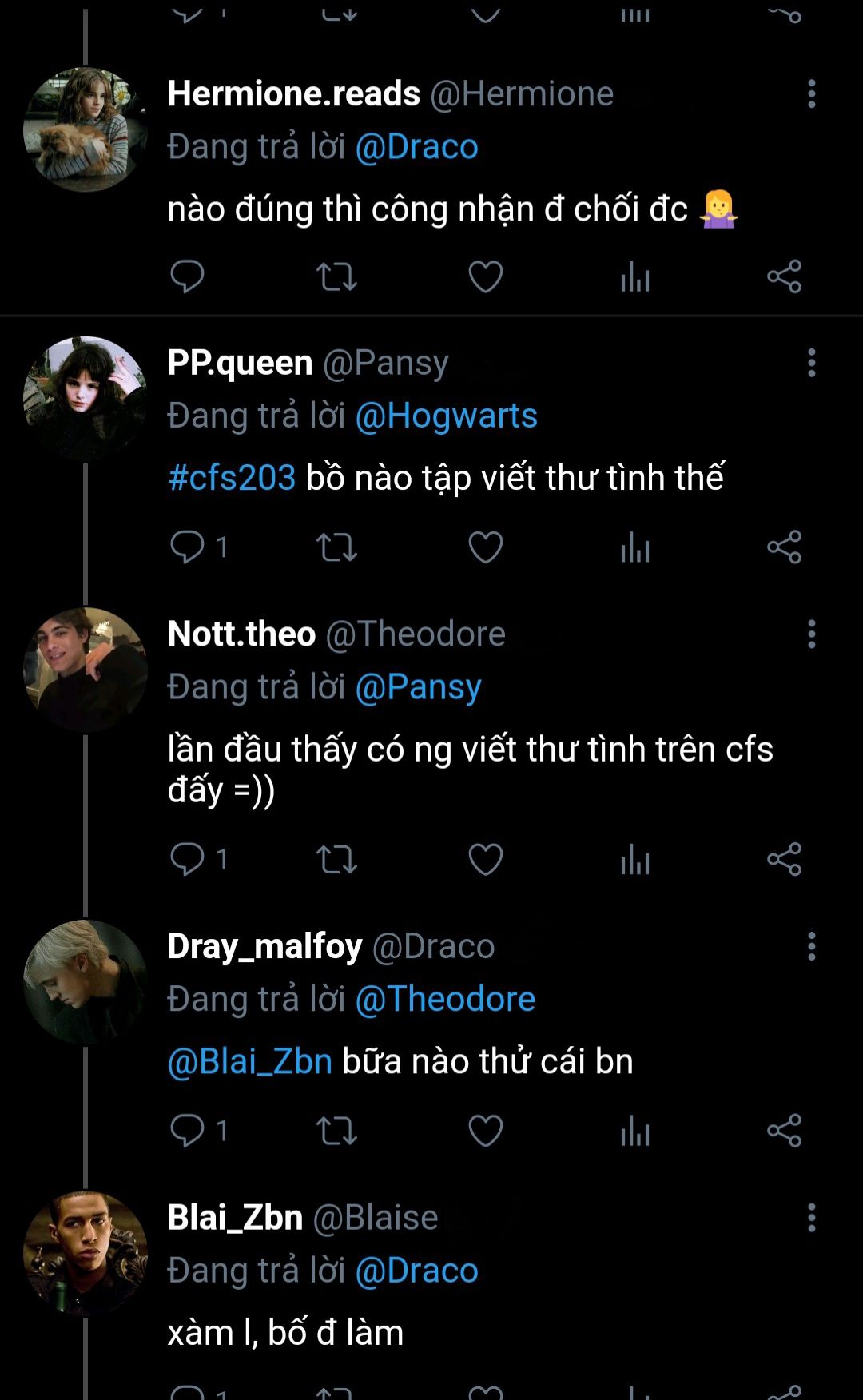Open three-dot menu on PP.queen's tweet
Screen dimensions: 863x1400
pyautogui.click(x=811, y=363)
